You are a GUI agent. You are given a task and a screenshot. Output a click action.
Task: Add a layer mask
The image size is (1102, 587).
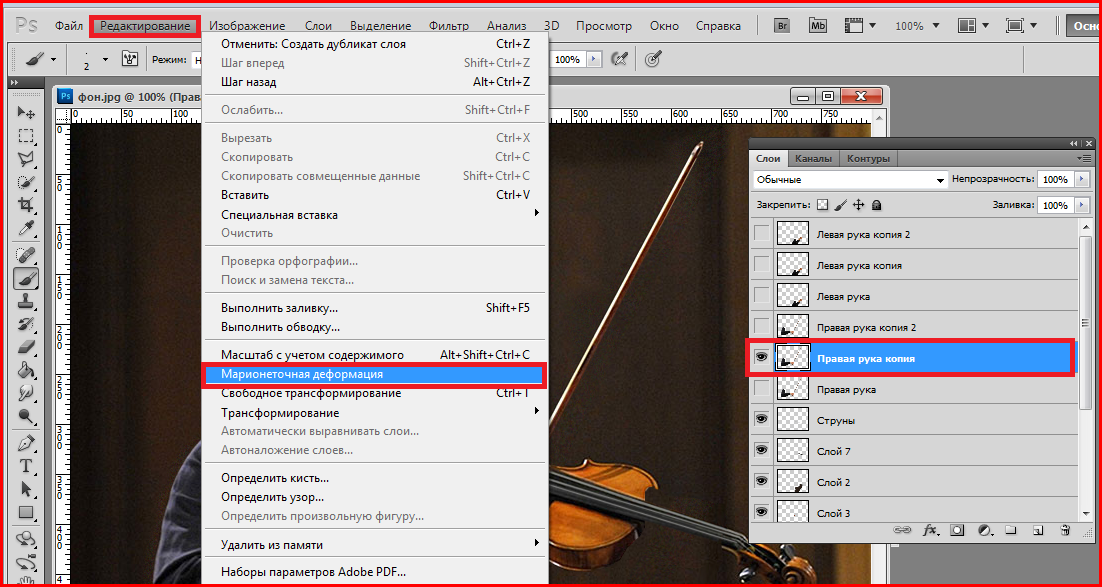pos(957,530)
